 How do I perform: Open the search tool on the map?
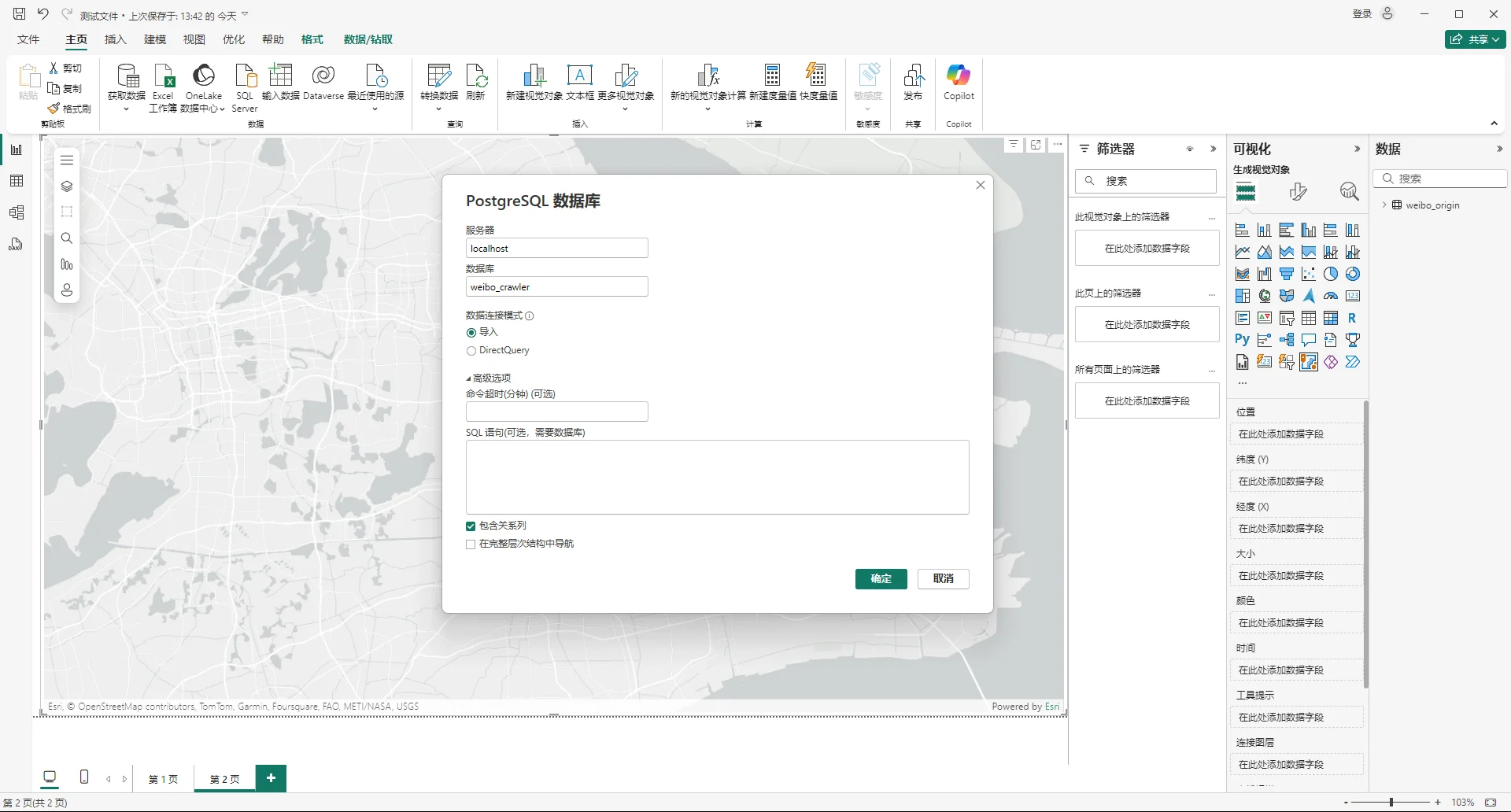(67, 238)
